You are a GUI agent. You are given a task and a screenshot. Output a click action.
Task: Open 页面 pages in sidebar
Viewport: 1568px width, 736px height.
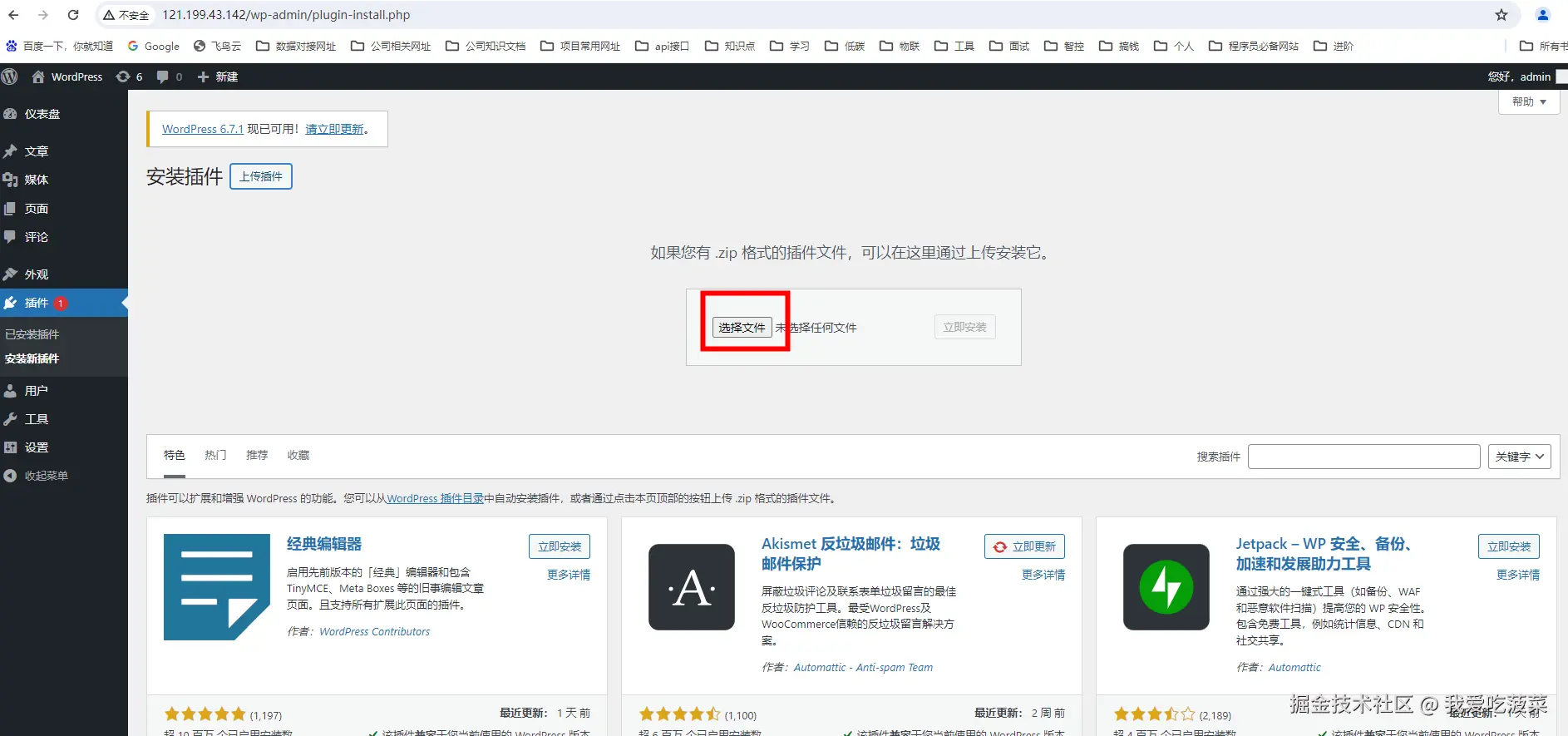pos(64,209)
